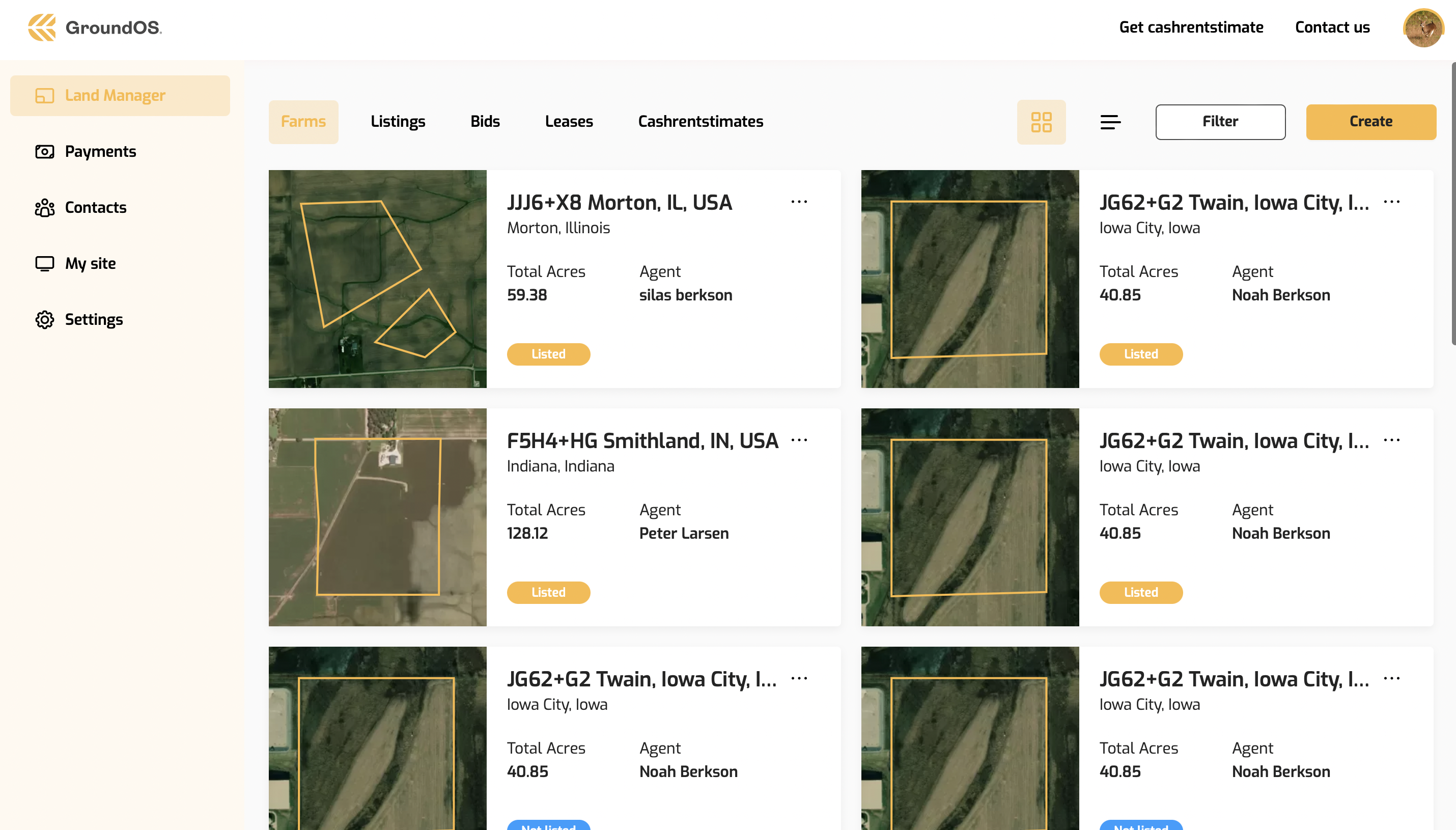The width and height of the screenshot is (1456, 830).
Task: Follow the Get cashrentstimate link
Action: point(1190,27)
